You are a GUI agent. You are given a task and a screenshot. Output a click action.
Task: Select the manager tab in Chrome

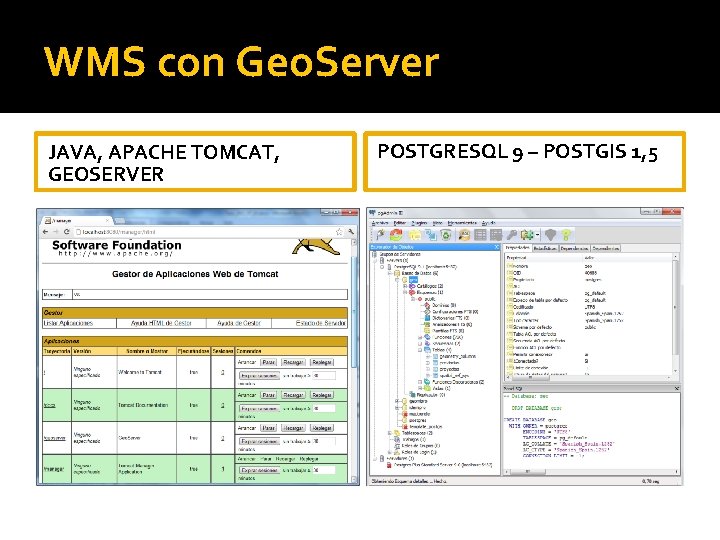click(76, 220)
